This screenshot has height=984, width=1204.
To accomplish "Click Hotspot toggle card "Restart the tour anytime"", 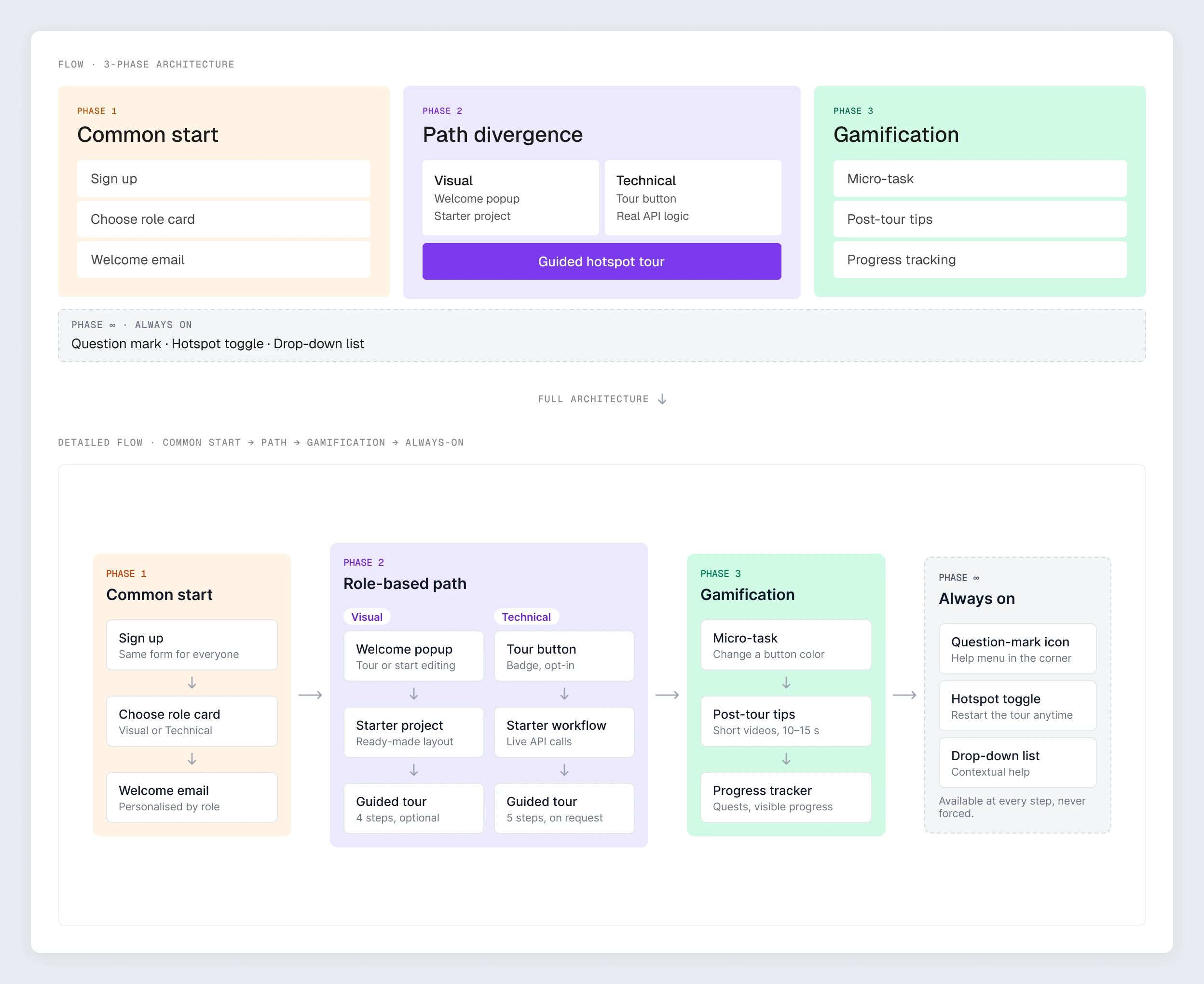I will pos(1017,706).
